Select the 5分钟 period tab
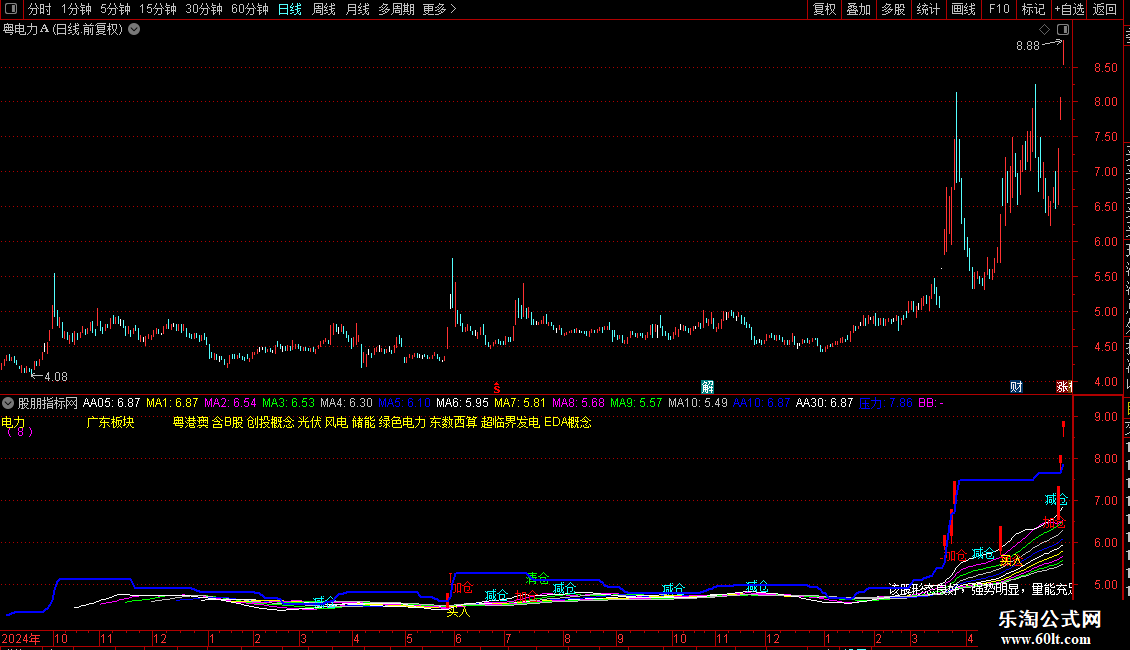 tap(115, 9)
